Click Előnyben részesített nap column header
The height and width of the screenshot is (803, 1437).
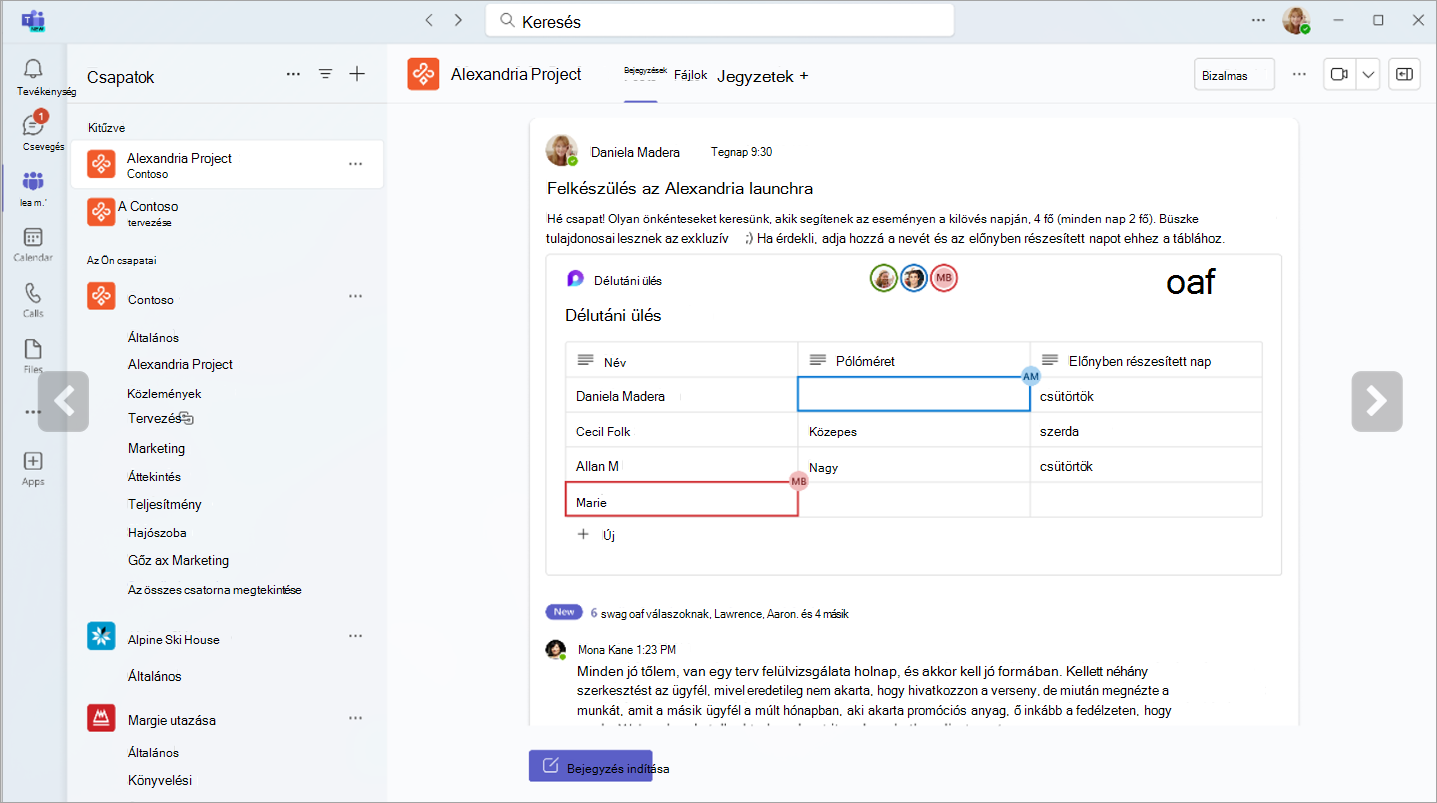[x=1146, y=360]
